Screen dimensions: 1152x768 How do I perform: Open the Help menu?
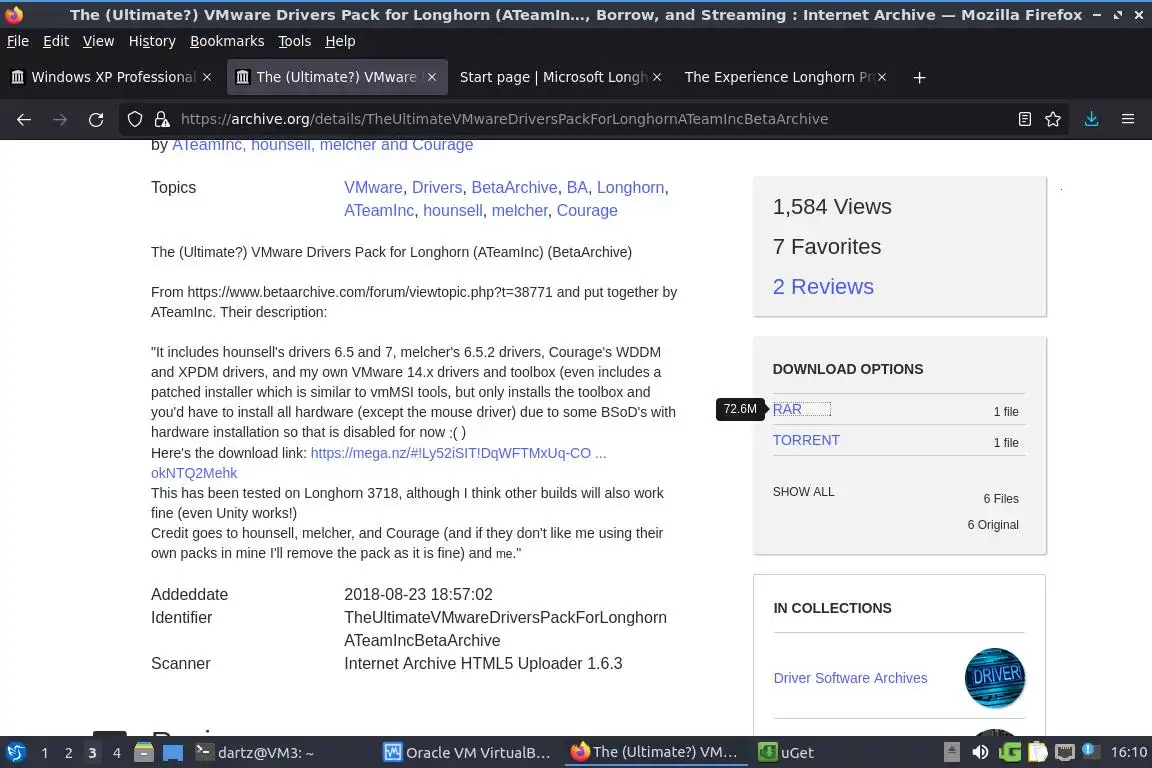pyautogui.click(x=340, y=41)
